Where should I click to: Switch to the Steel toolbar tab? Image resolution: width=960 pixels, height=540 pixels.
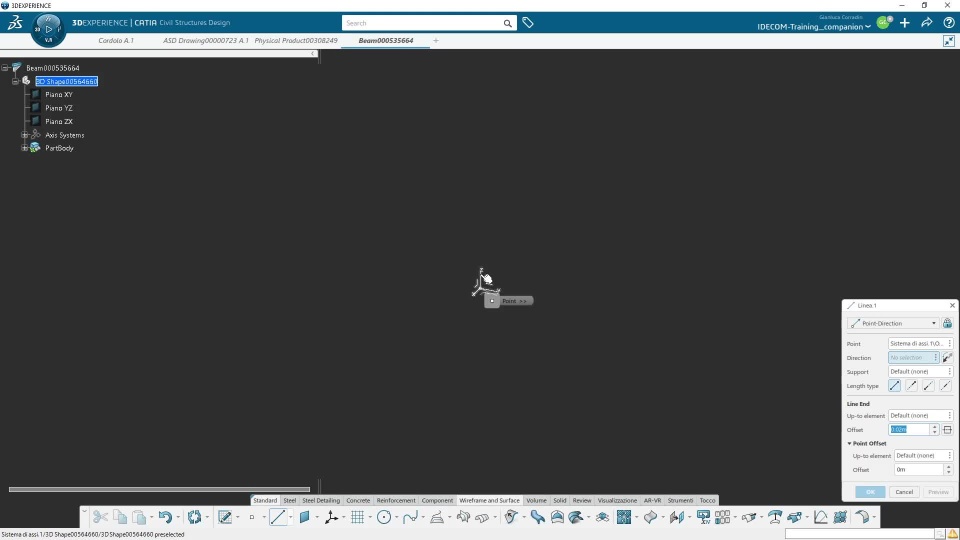290,500
